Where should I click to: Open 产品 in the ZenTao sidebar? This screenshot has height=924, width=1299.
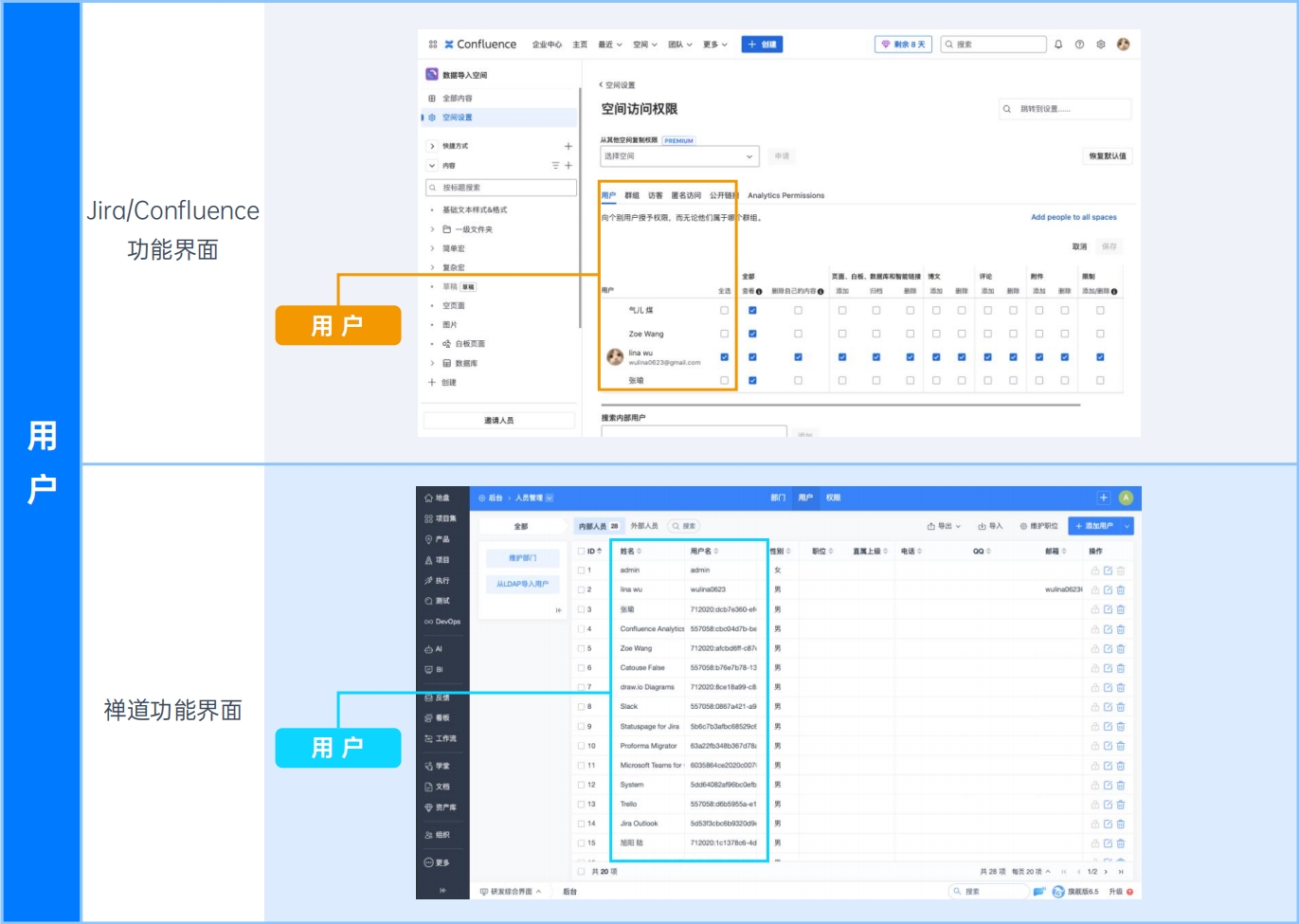pyautogui.click(x=438, y=539)
